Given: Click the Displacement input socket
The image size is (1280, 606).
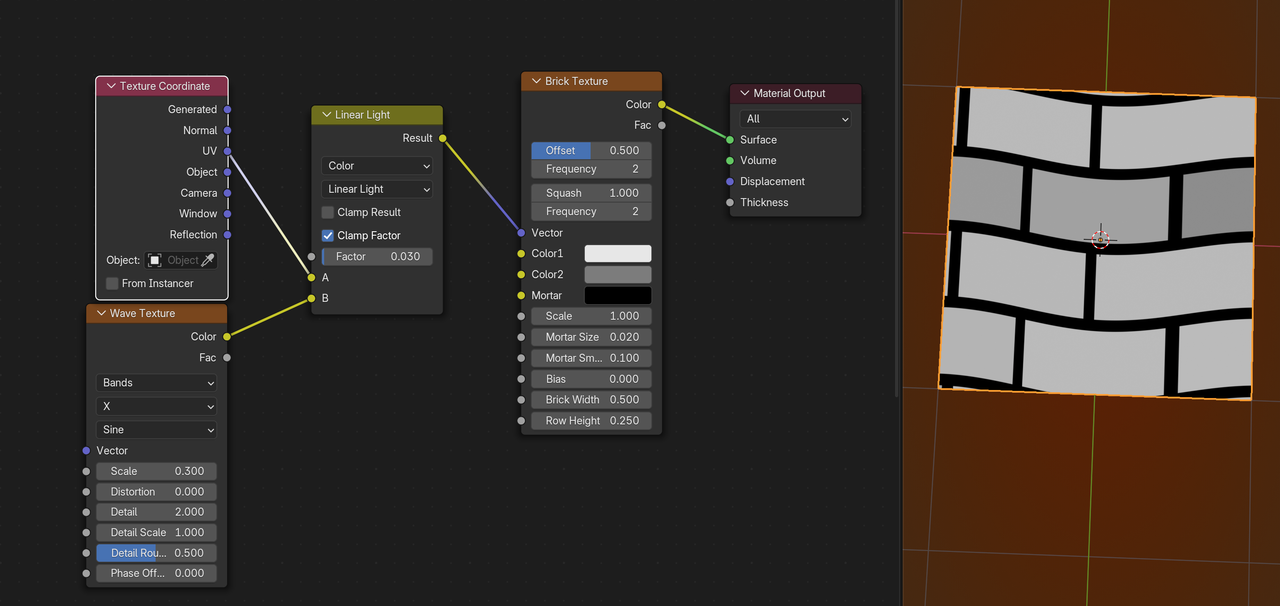Looking at the screenshot, I should click(730, 182).
